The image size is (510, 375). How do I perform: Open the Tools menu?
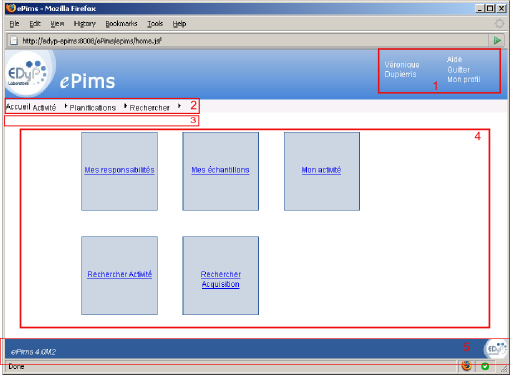pyautogui.click(x=155, y=24)
